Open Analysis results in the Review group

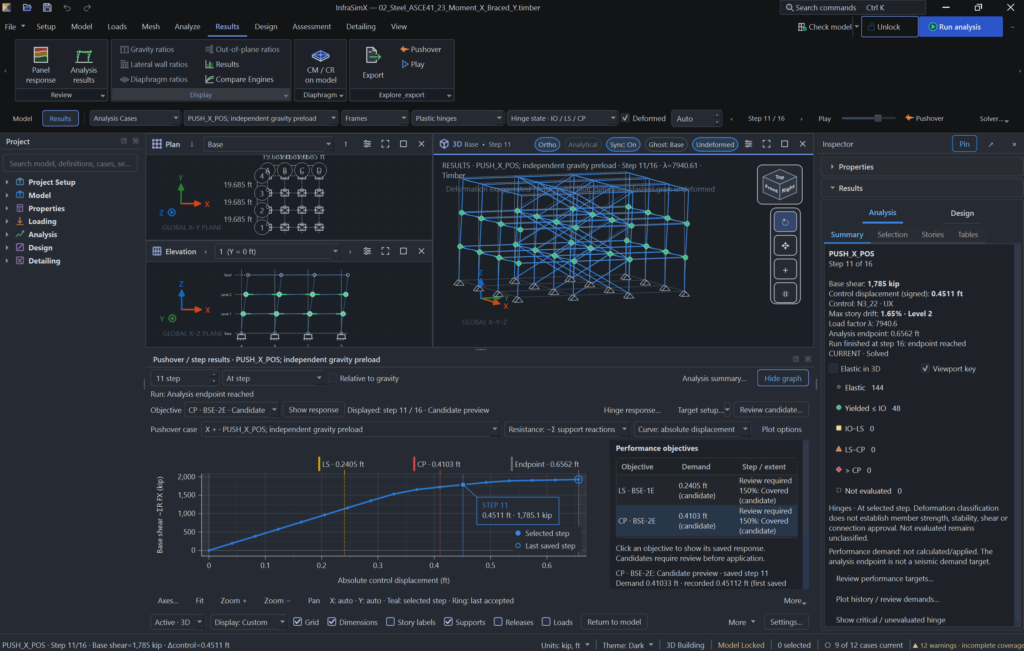(84, 65)
